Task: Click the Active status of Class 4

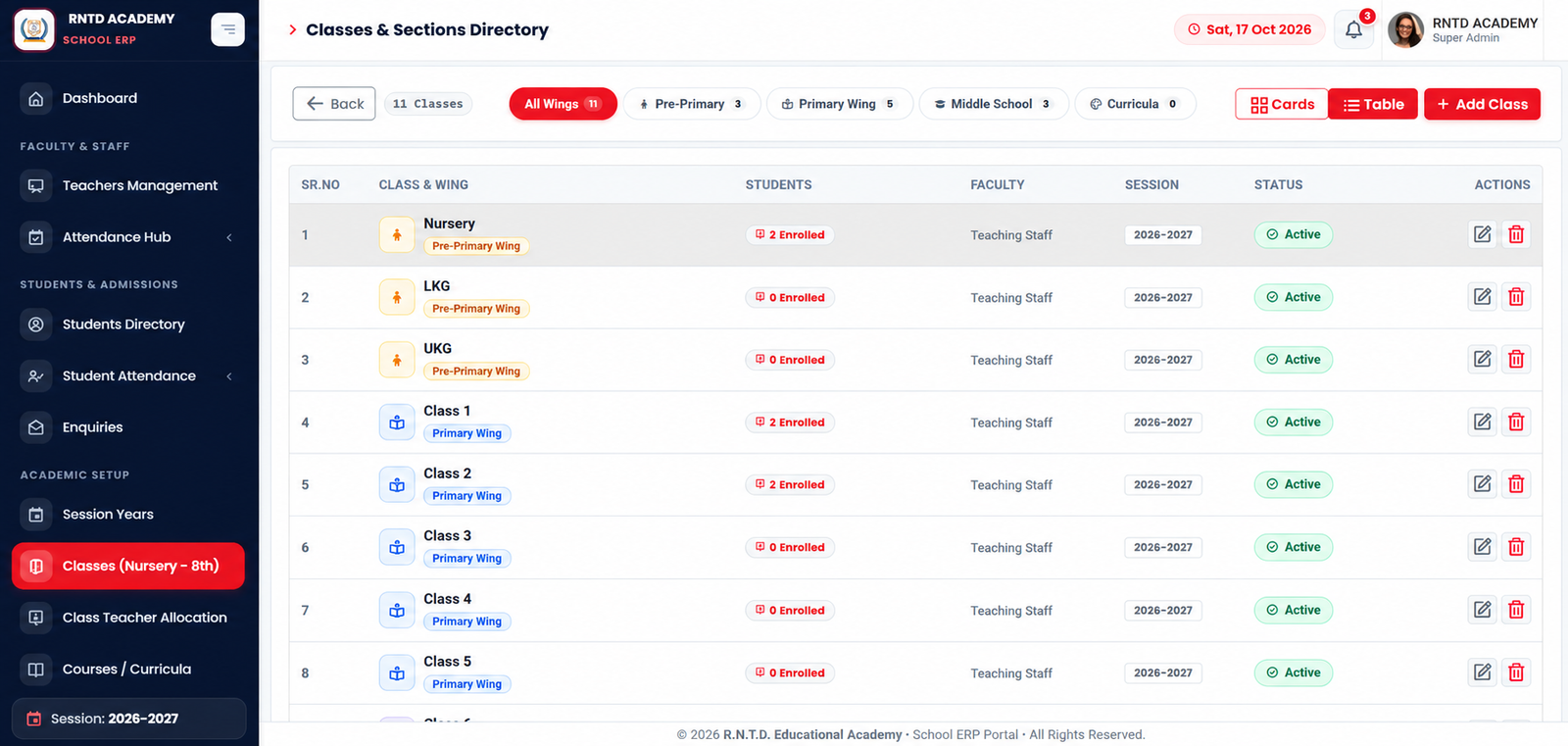Action: [x=1294, y=610]
